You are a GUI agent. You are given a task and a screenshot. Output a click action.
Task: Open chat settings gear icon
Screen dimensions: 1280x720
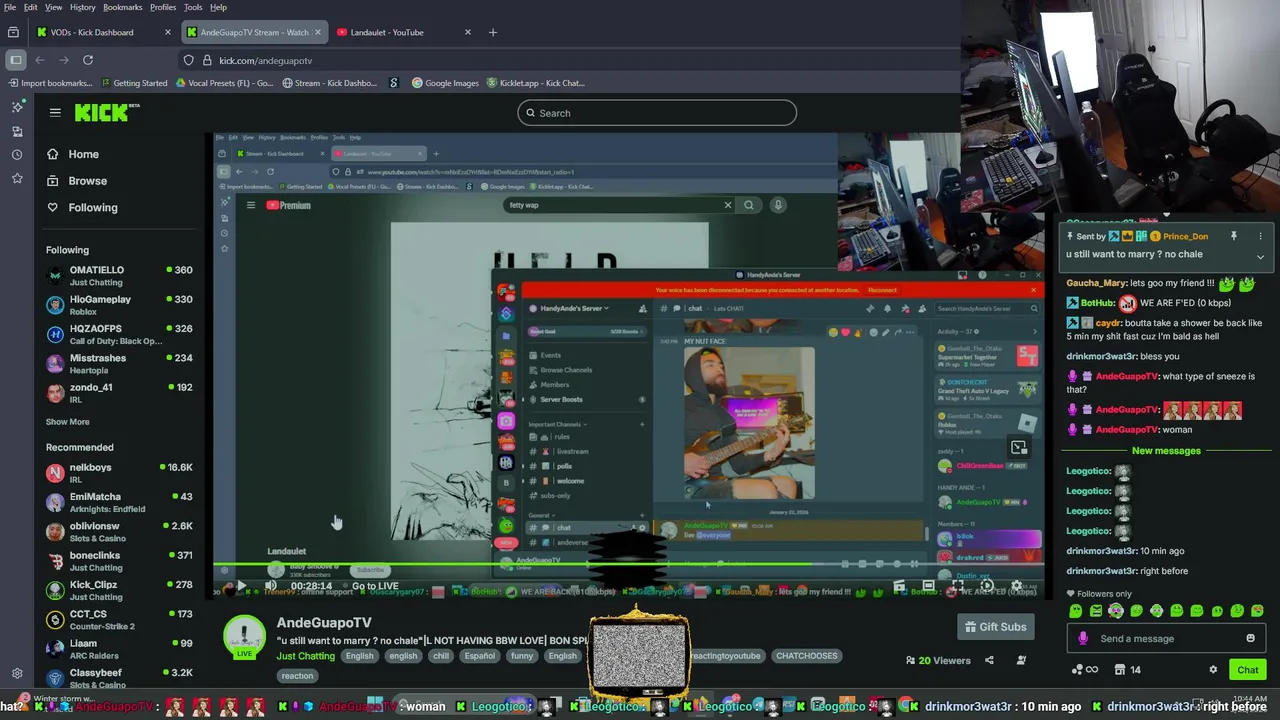pos(1213,670)
